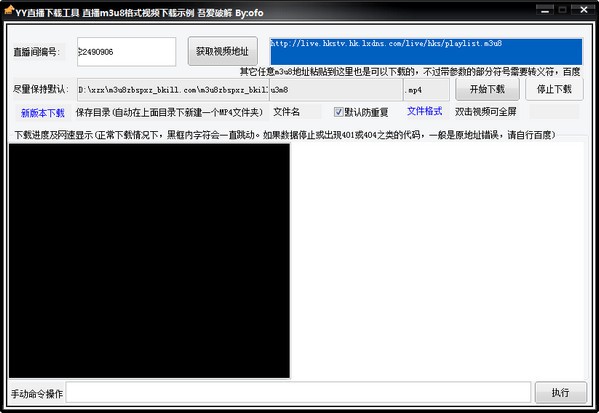Stop download via 停止下载 button

pyautogui.click(x=554, y=89)
